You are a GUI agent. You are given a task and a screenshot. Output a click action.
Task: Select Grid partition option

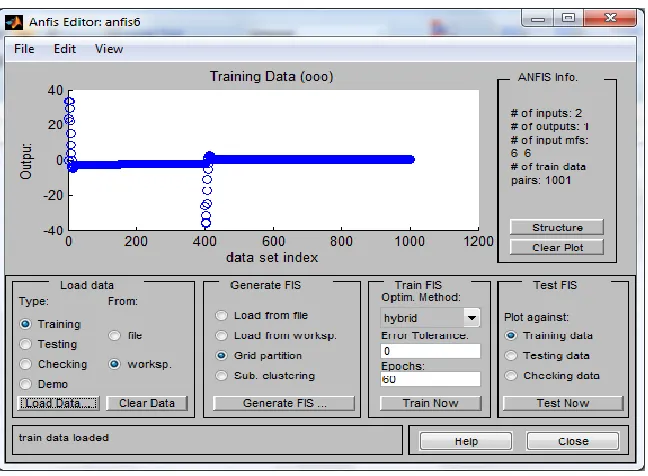click(222, 355)
